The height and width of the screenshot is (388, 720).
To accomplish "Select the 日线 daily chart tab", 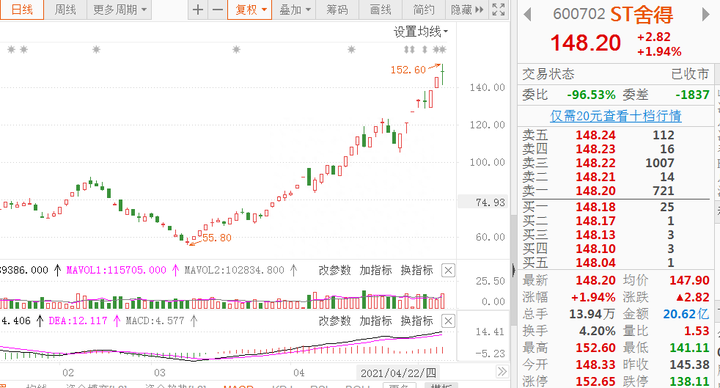I will 22,10.
